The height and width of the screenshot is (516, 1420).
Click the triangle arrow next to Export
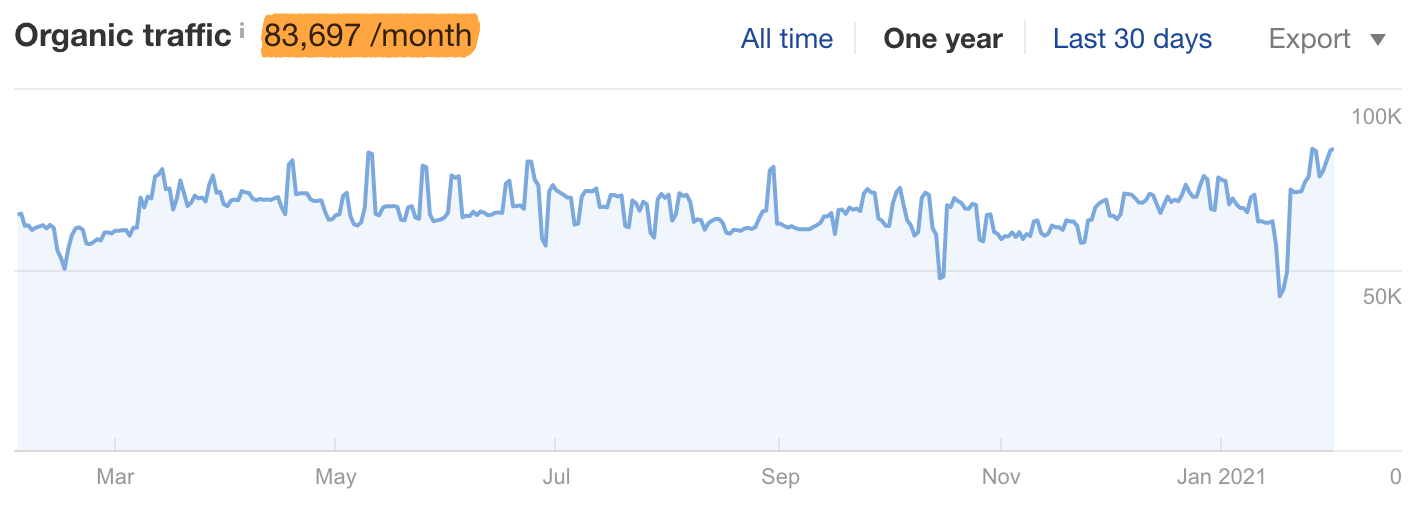1378,40
